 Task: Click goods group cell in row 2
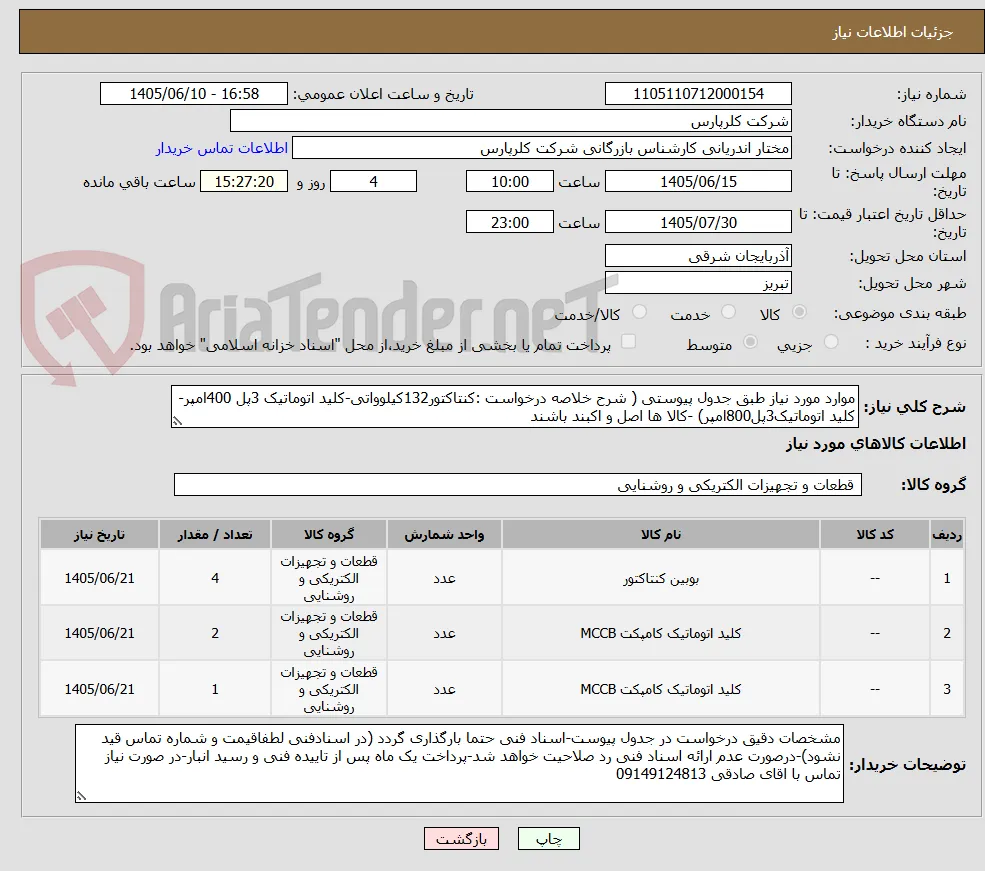coord(329,633)
